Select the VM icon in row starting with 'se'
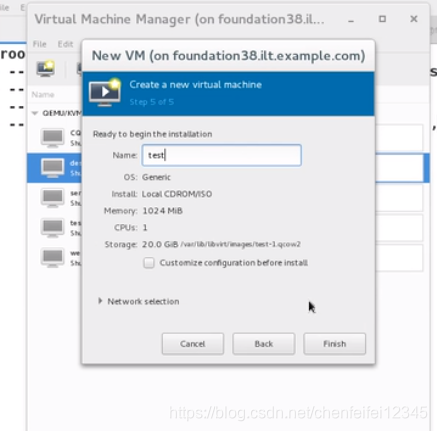Image resolution: width=437 pixels, height=431 pixels. point(52,198)
